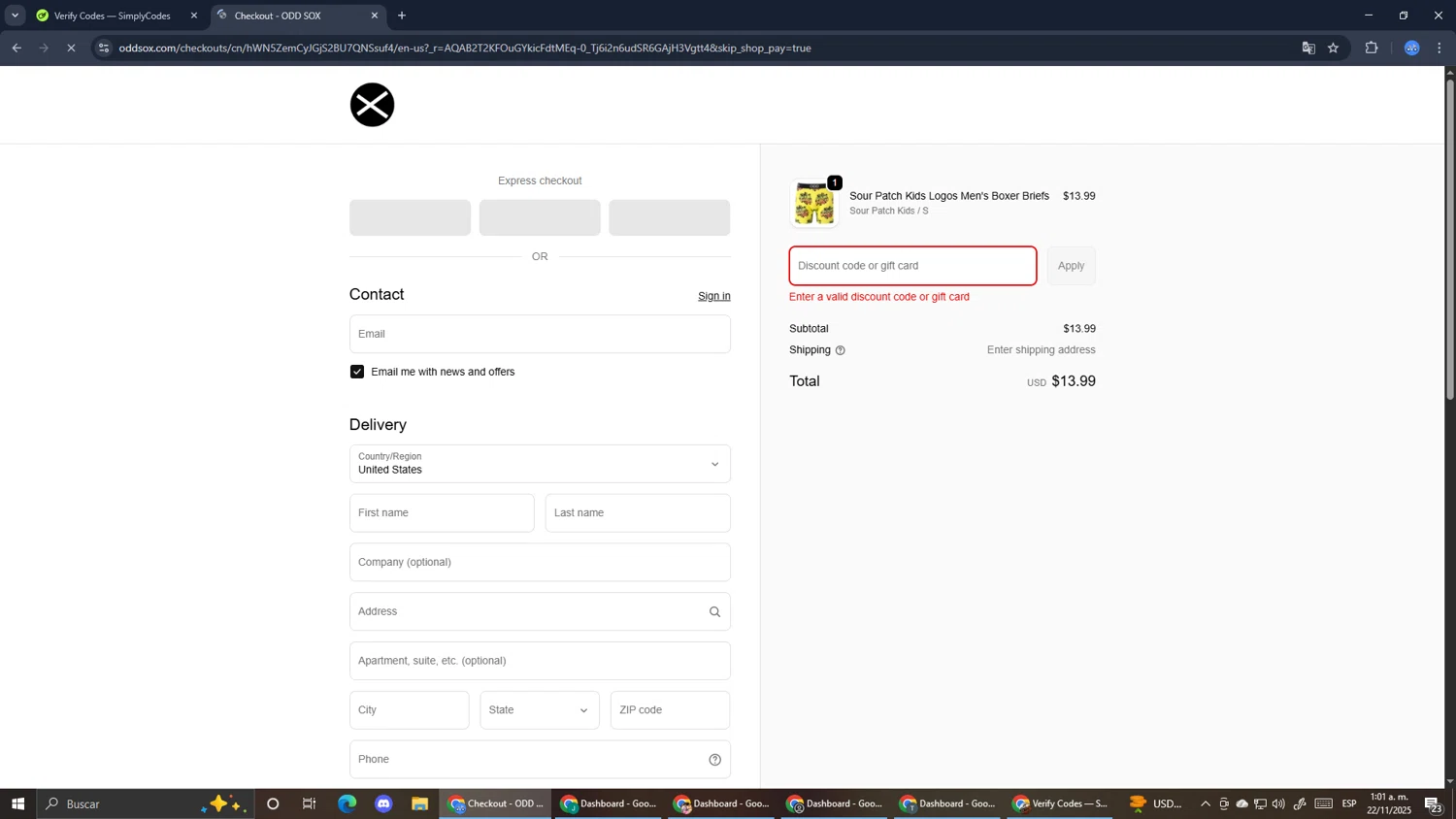Open the tab search dropdown arrow
The width and height of the screenshot is (1456, 819).
point(15,16)
